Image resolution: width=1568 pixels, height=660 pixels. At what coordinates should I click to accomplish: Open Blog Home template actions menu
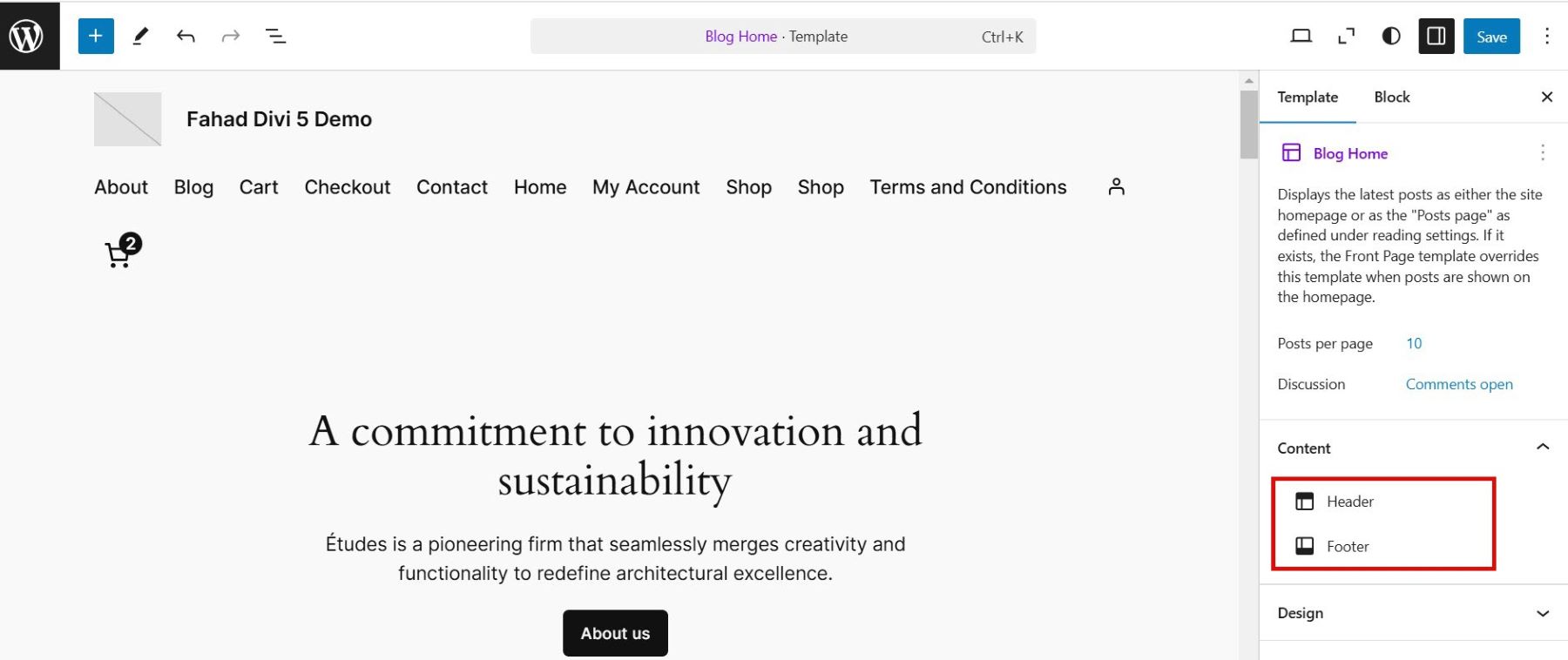1542,153
